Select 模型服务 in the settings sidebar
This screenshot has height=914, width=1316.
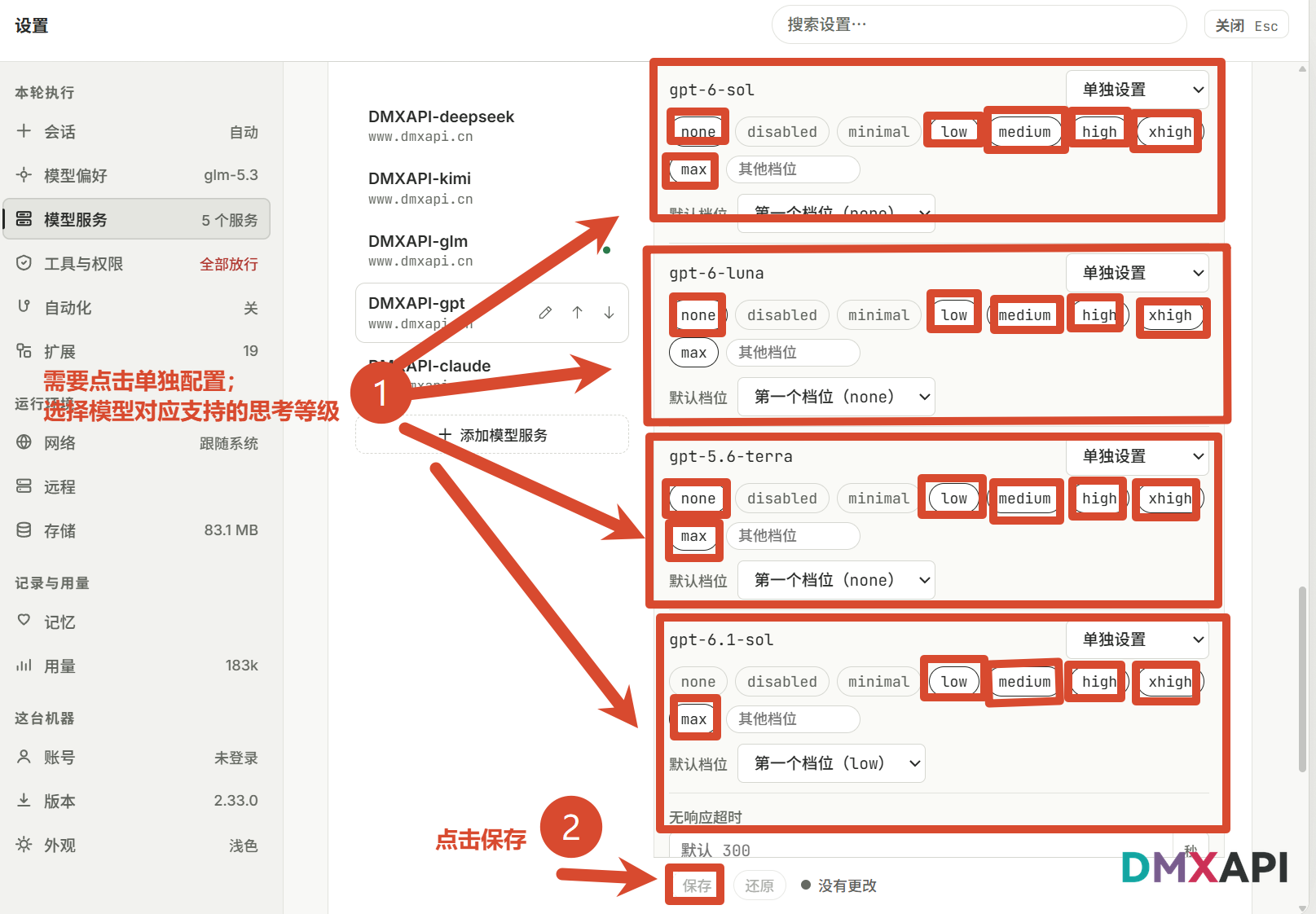click(x=136, y=219)
